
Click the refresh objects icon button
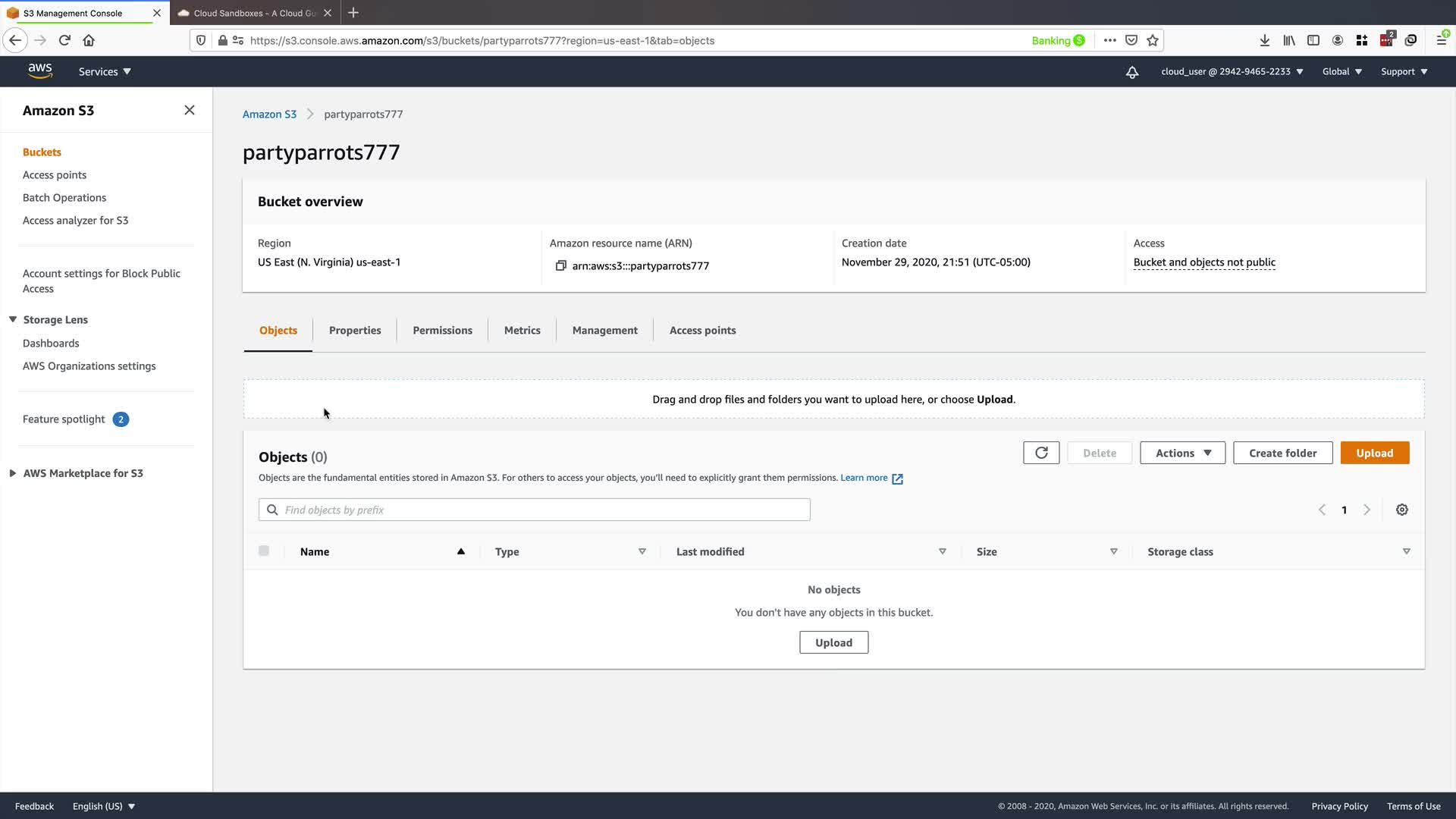coord(1041,453)
